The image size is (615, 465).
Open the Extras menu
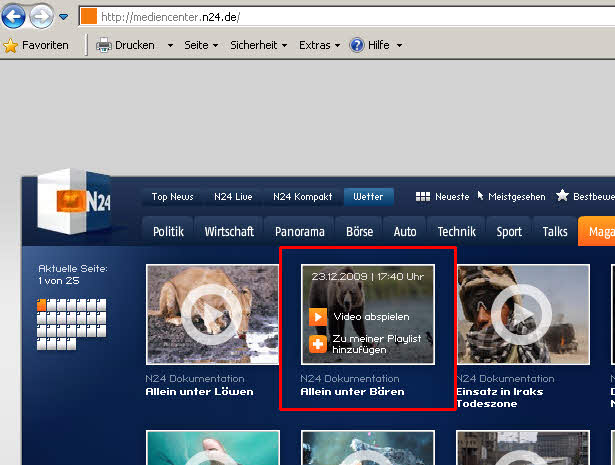(319, 45)
